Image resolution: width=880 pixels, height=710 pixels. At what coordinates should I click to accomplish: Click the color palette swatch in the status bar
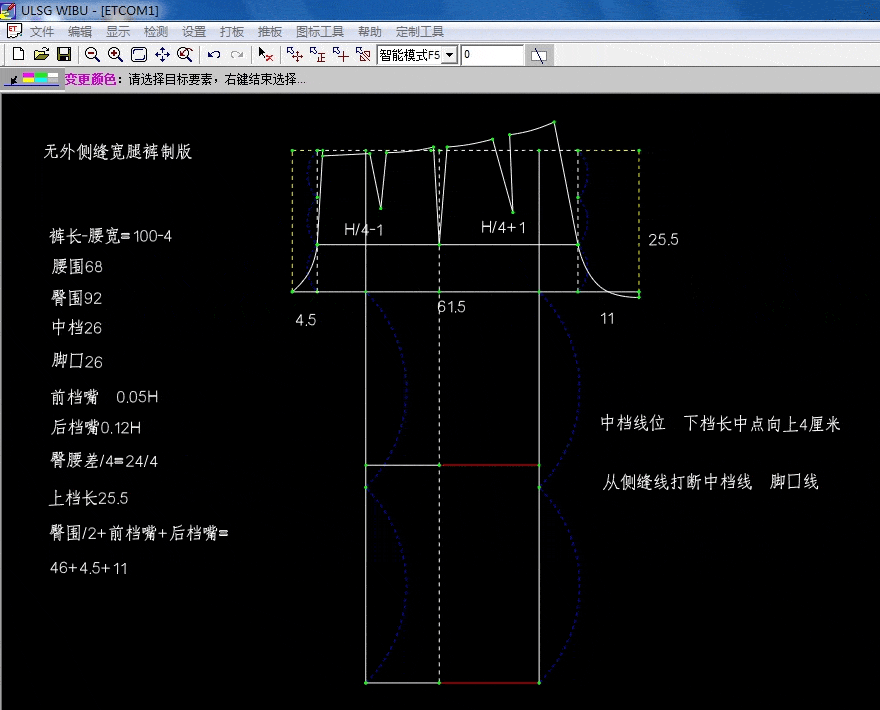coord(40,78)
